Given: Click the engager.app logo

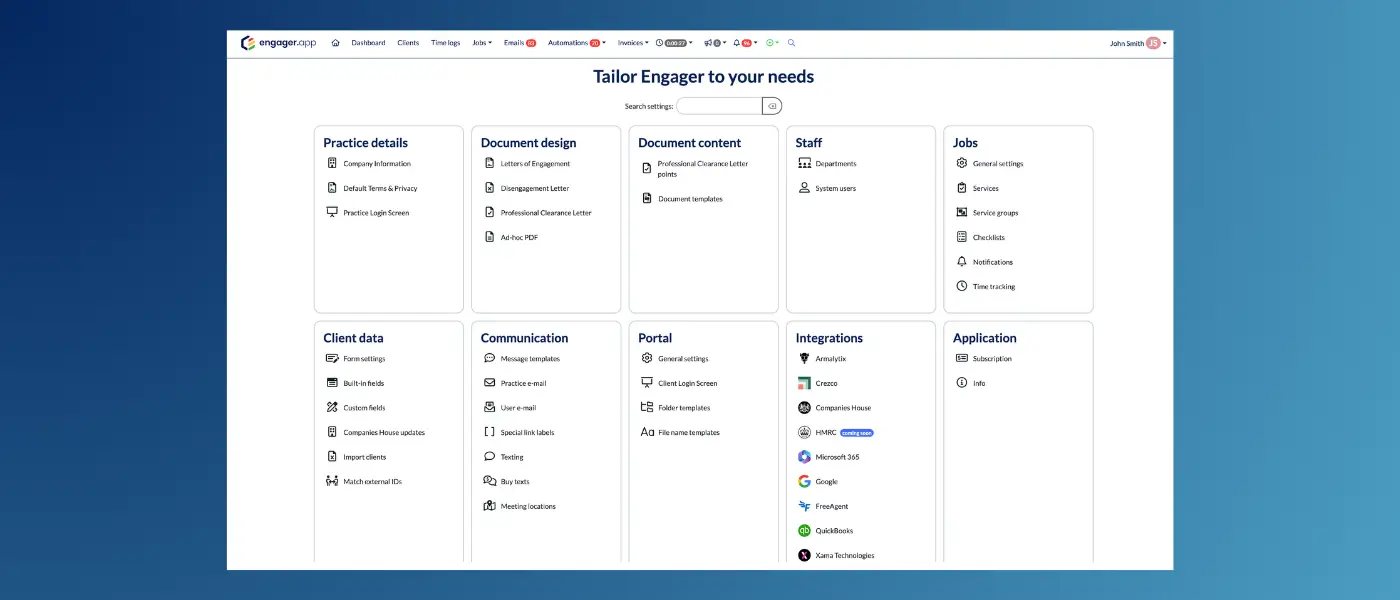Looking at the screenshot, I should pos(278,43).
